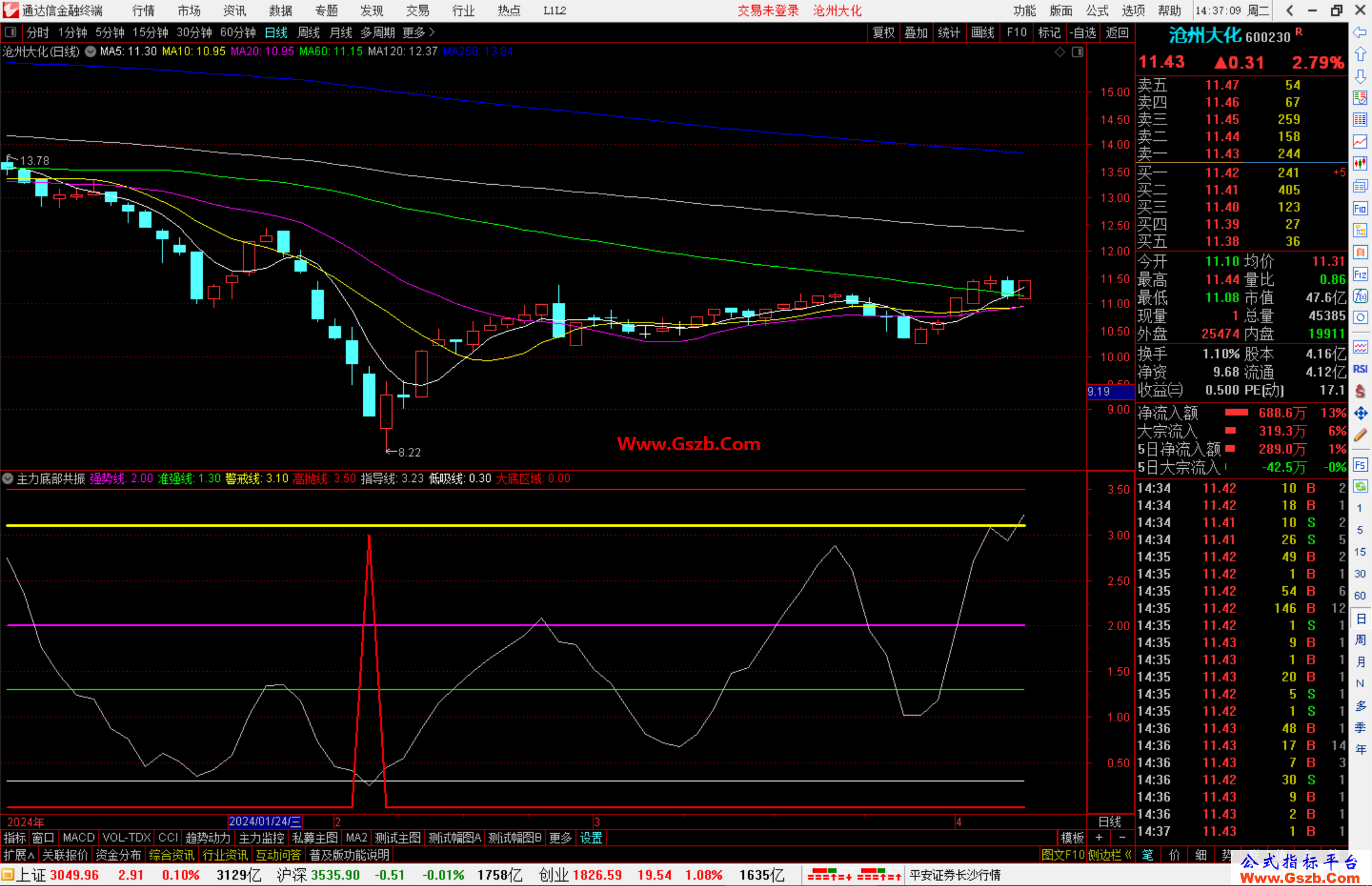Click the 画线 drawing button
1372x886 pixels.
pos(983,32)
